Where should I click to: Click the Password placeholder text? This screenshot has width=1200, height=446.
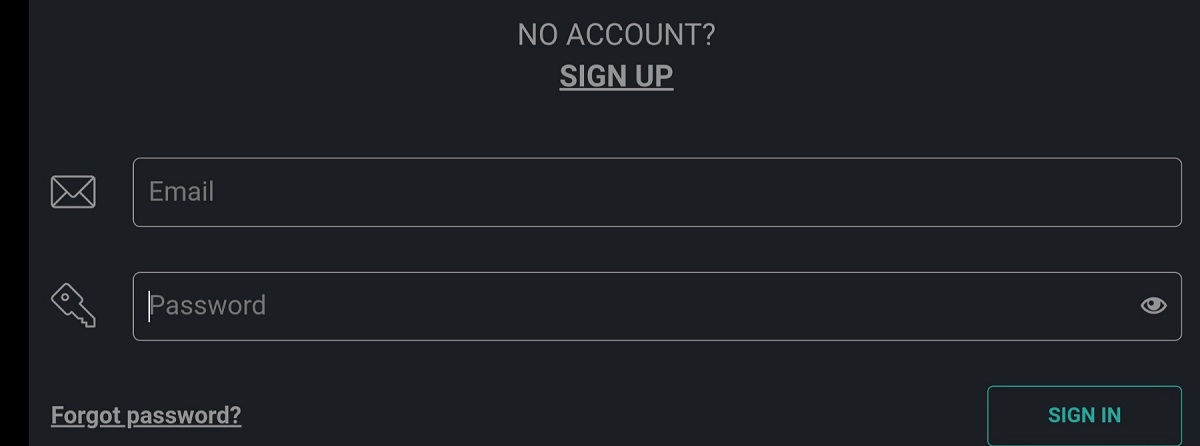click(208, 306)
